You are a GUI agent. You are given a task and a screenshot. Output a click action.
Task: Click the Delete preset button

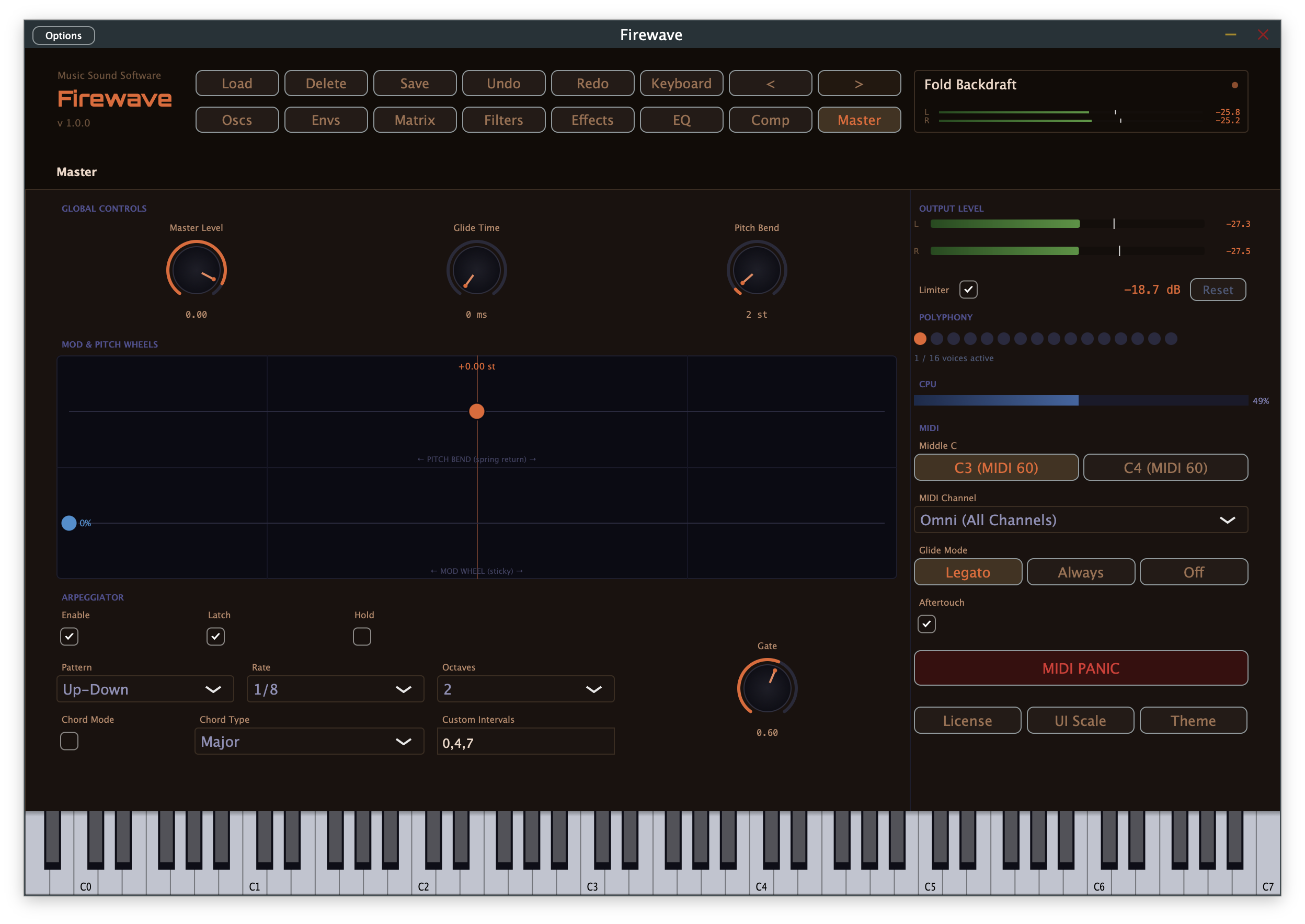point(326,84)
